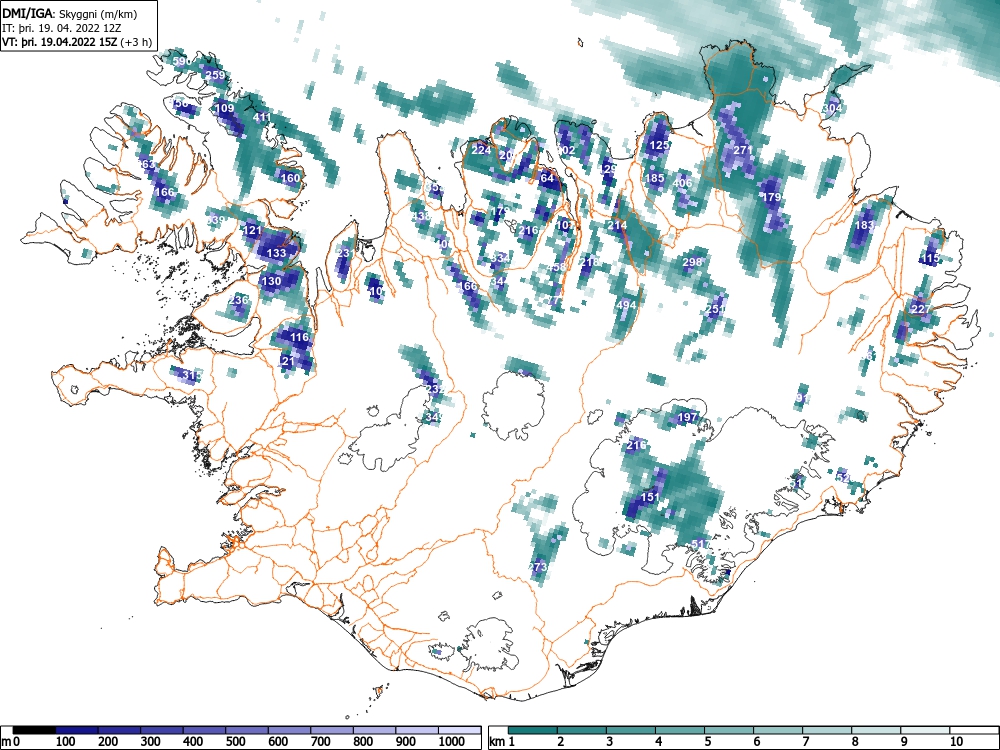
Task: Click the visibility value '218' on the map
Action: [589, 262]
